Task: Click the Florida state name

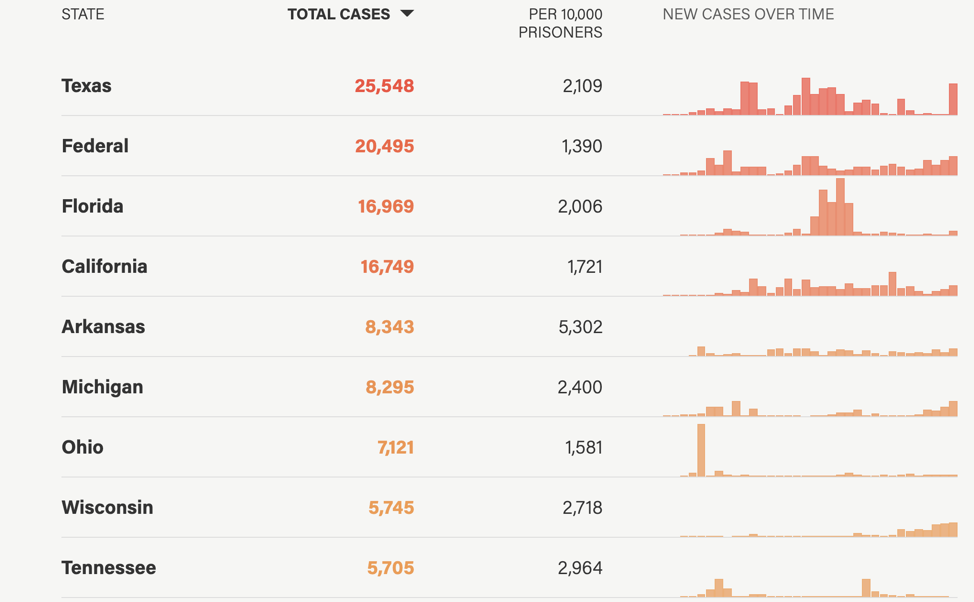Action: click(93, 206)
